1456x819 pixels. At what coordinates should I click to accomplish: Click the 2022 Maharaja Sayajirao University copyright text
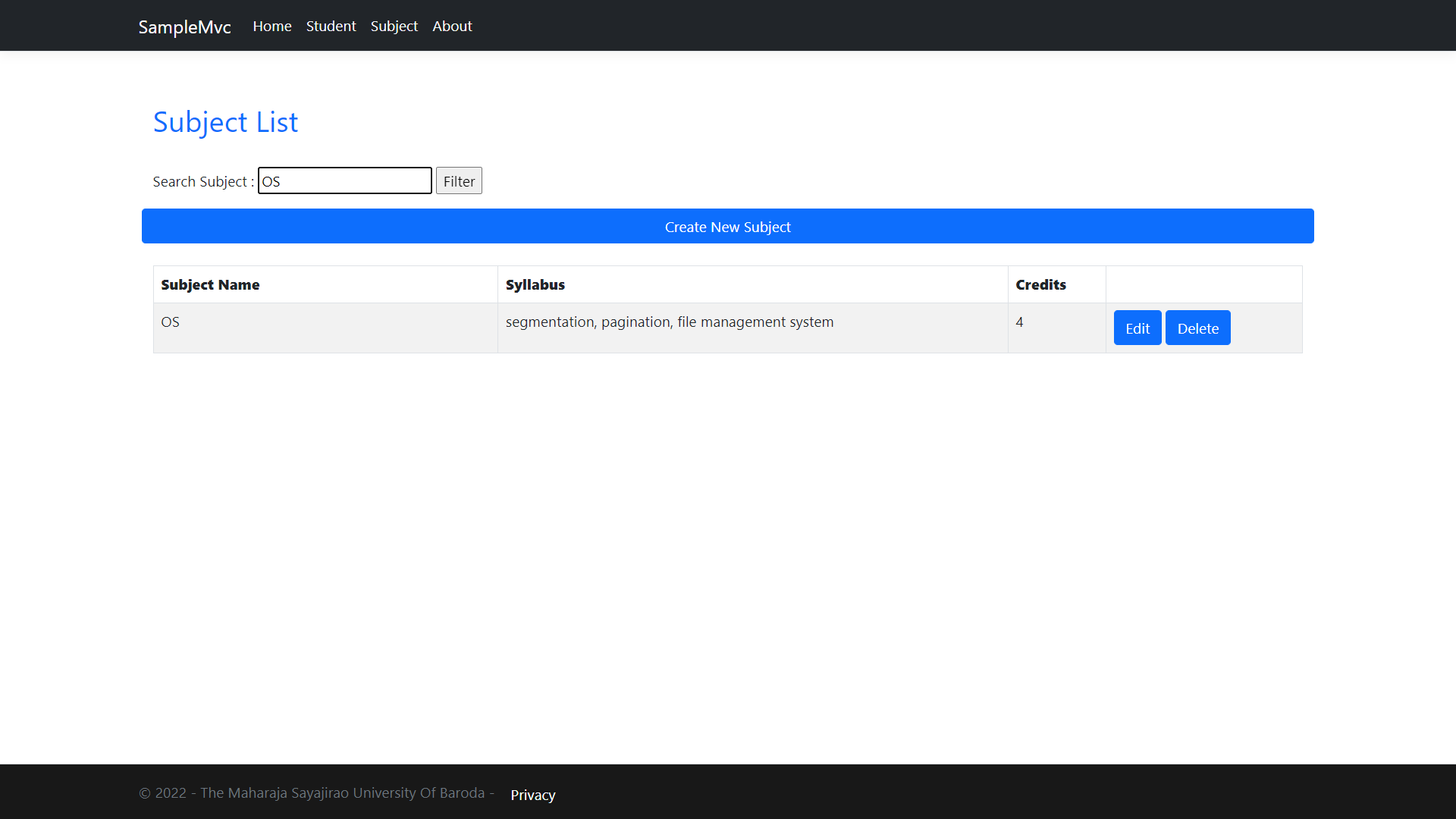point(316,792)
